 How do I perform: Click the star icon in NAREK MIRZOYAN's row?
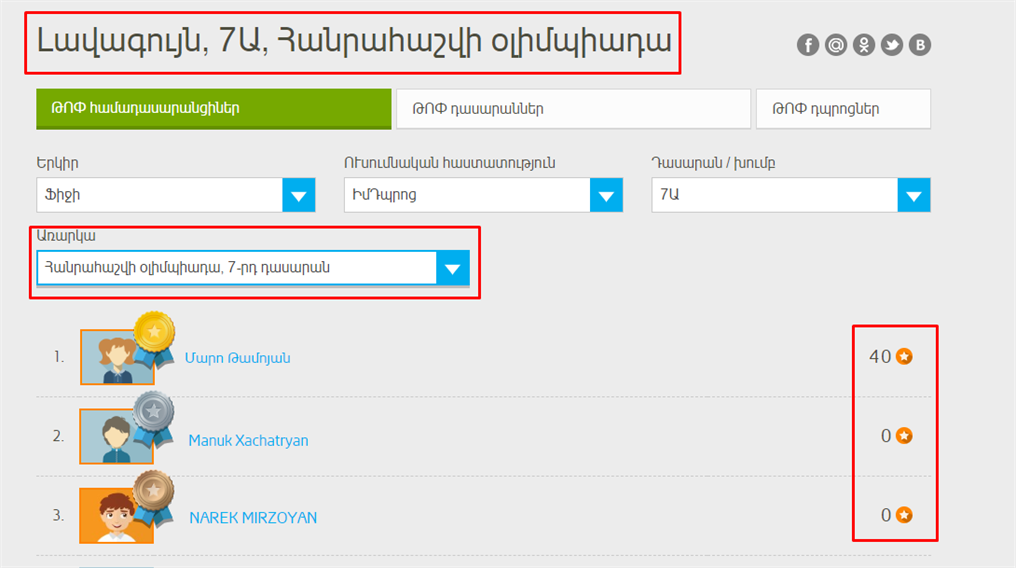pyautogui.click(x=904, y=515)
